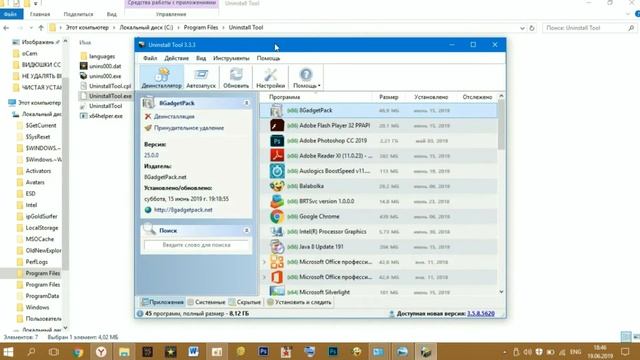
Task: Select the 8GadgetPack icon in program list
Action: (x=277, y=111)
